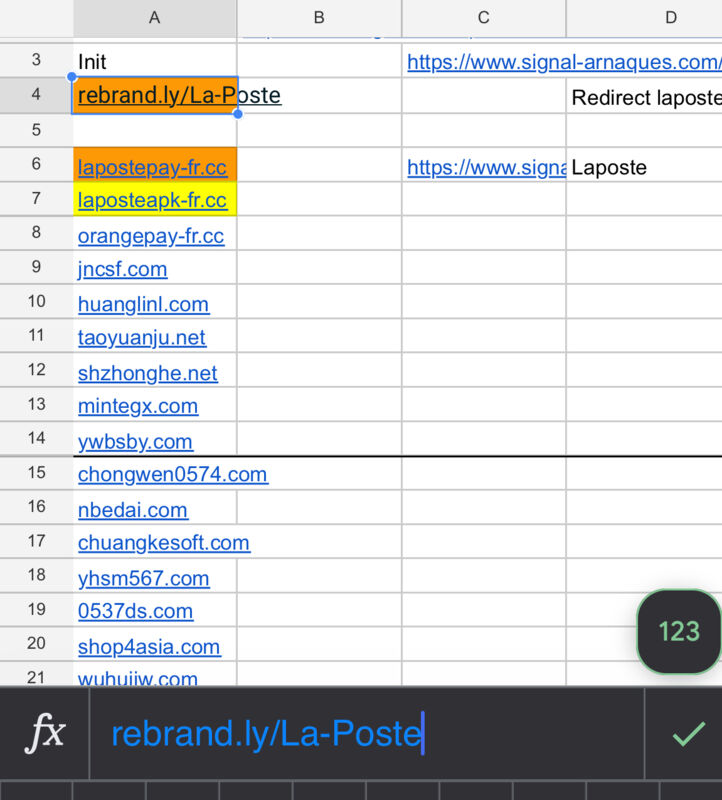Open the signal-arnaques.com link in row 3
The width and height of the screenshot is (722, 800).
[x=564, y=62]
